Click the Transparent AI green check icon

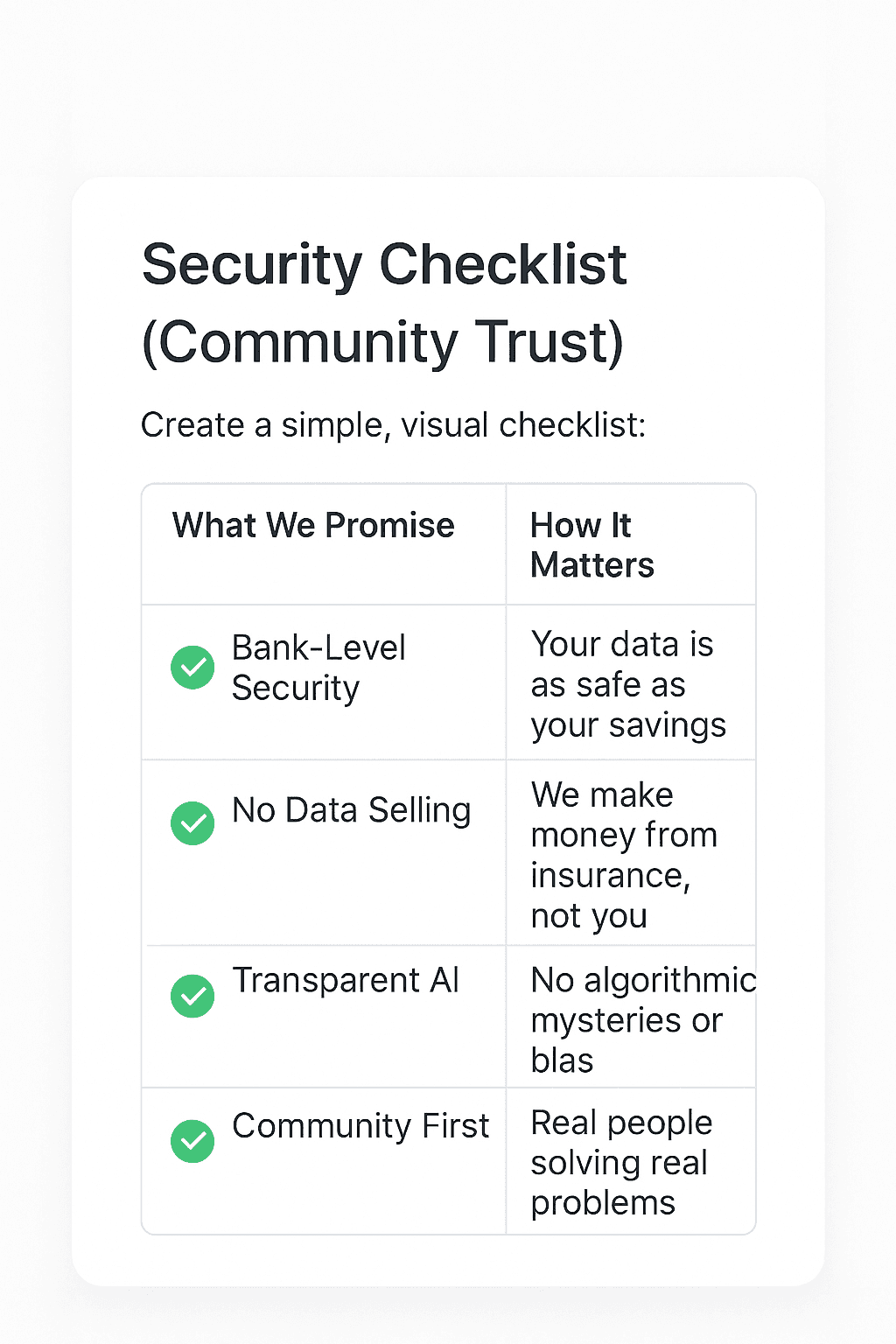[x=192, y=996]
